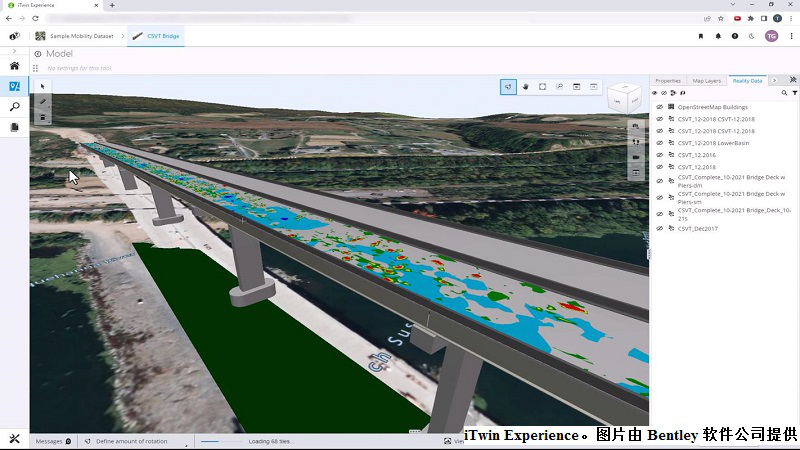
Task: Select the Pan view hand tool
Action: 525,87
